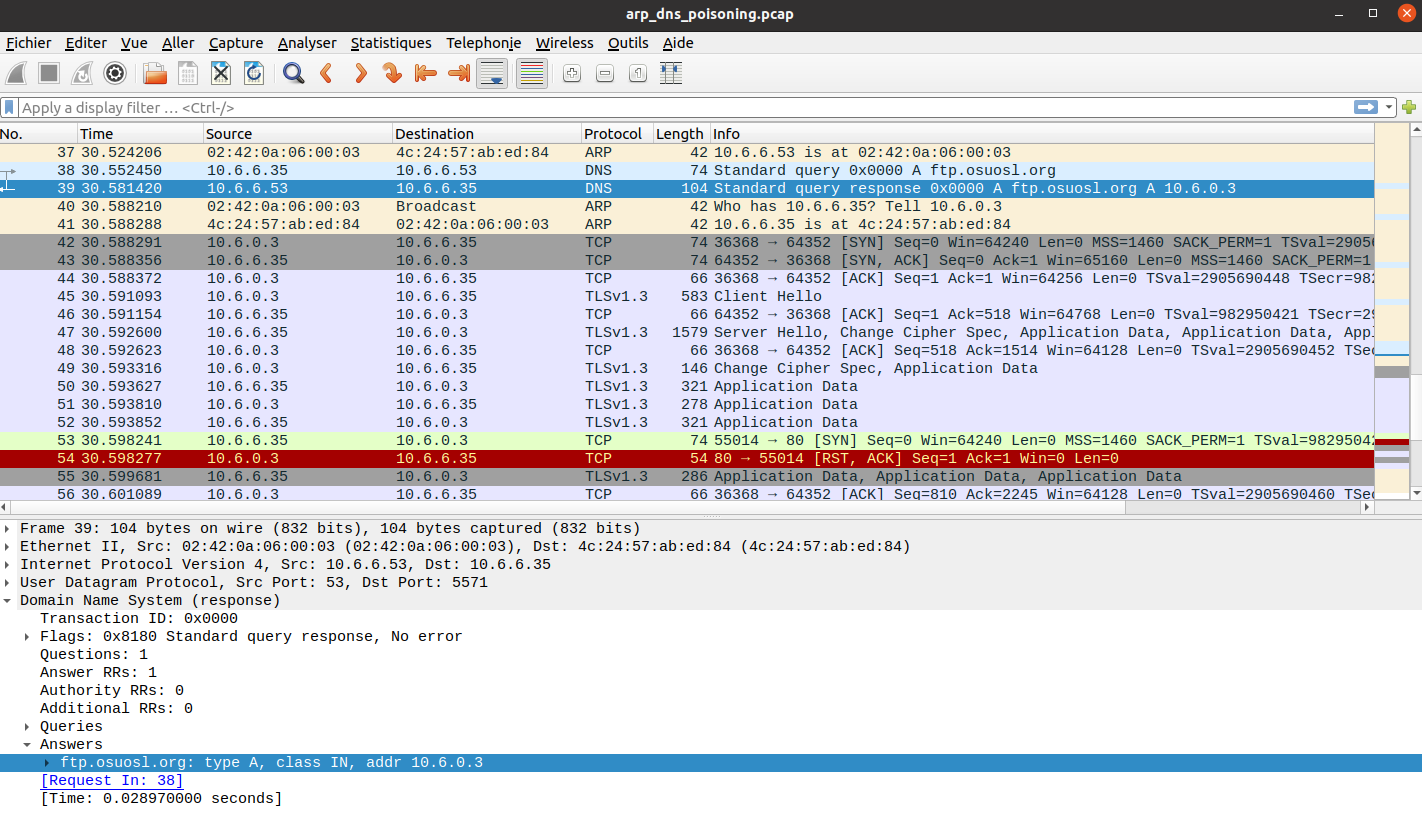Jump to the last packet icon
1422x816 pixels.
(x=458, y=73)
